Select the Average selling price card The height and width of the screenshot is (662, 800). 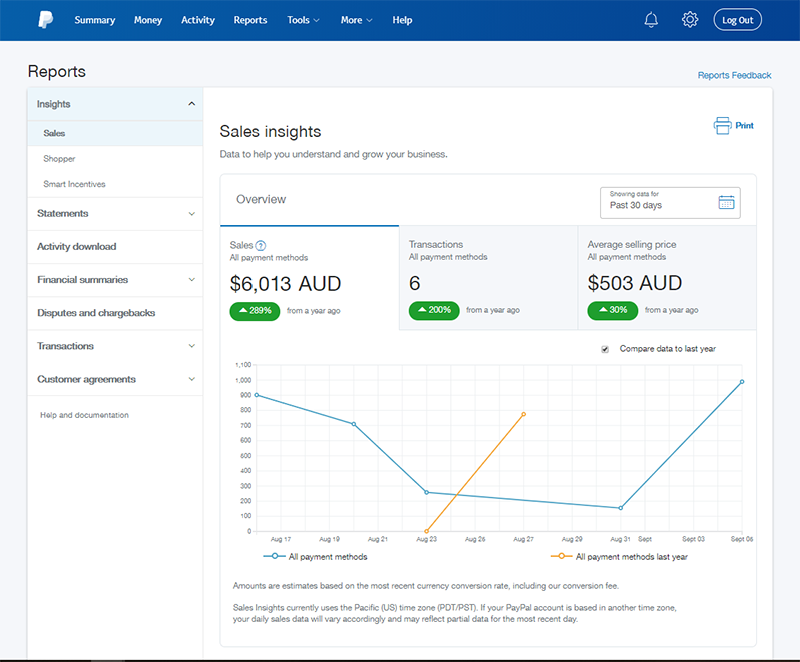666,278
